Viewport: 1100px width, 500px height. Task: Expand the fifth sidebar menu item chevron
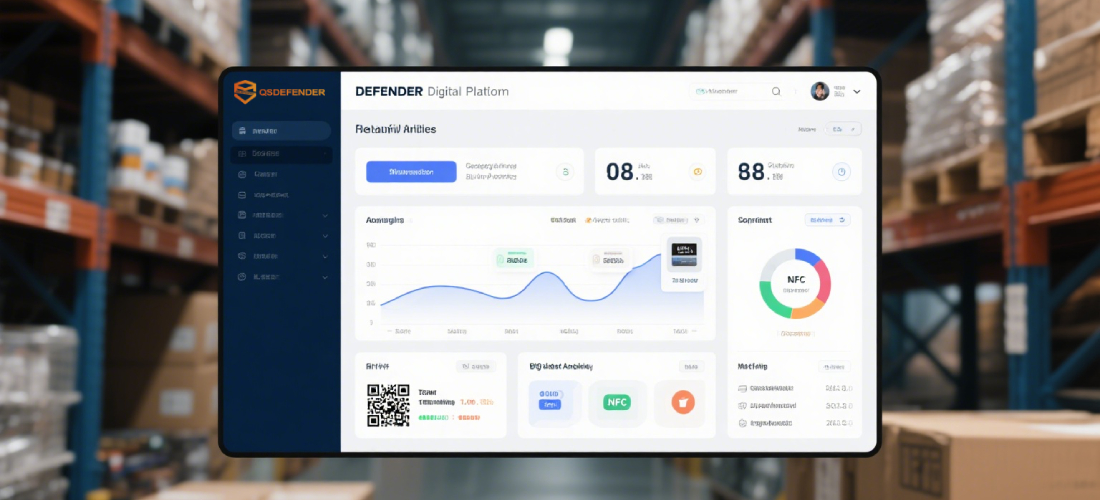tap(325, 215)
